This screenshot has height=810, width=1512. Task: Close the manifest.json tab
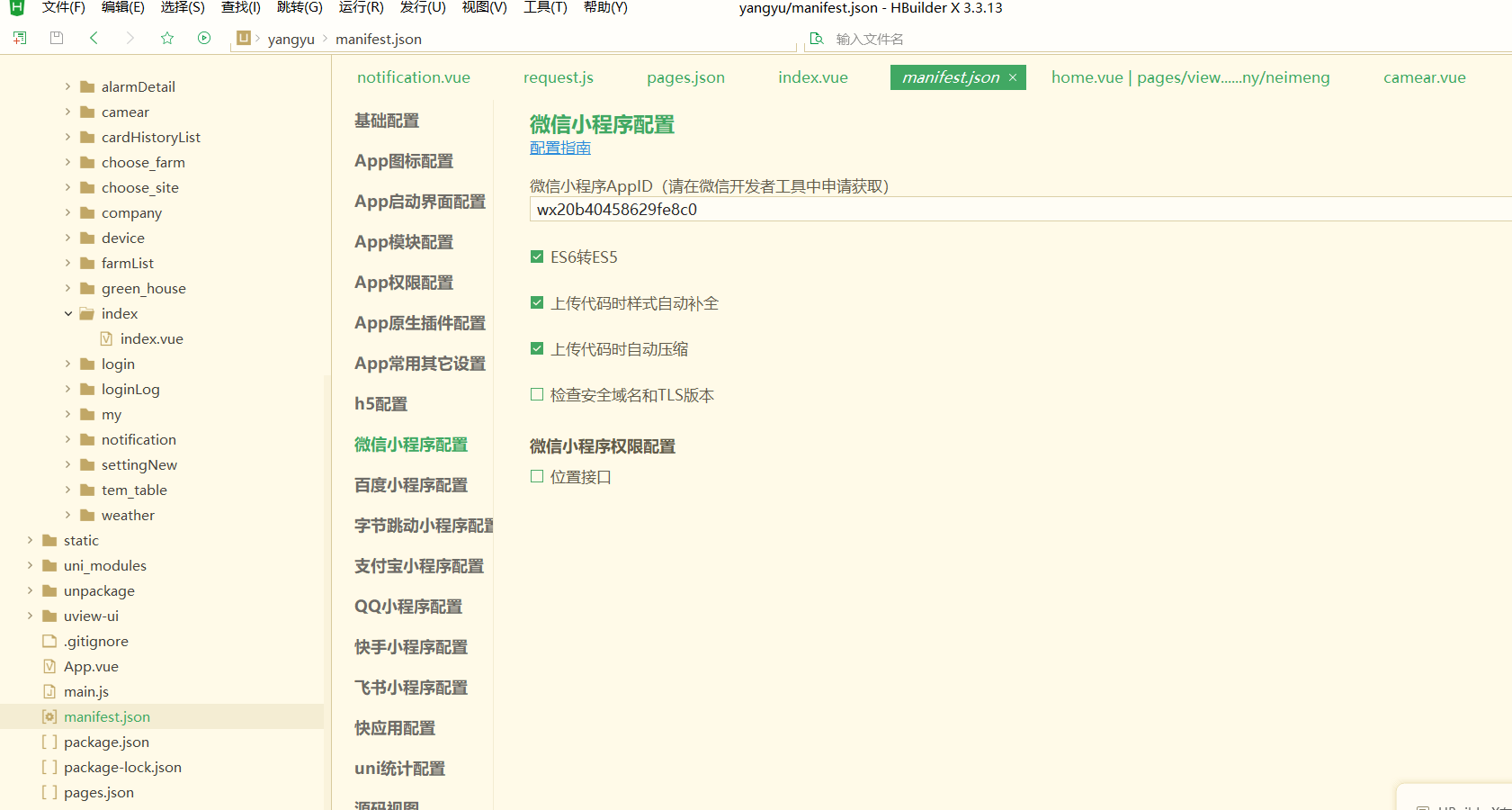pyautogui.click(x=1013, y=77)
